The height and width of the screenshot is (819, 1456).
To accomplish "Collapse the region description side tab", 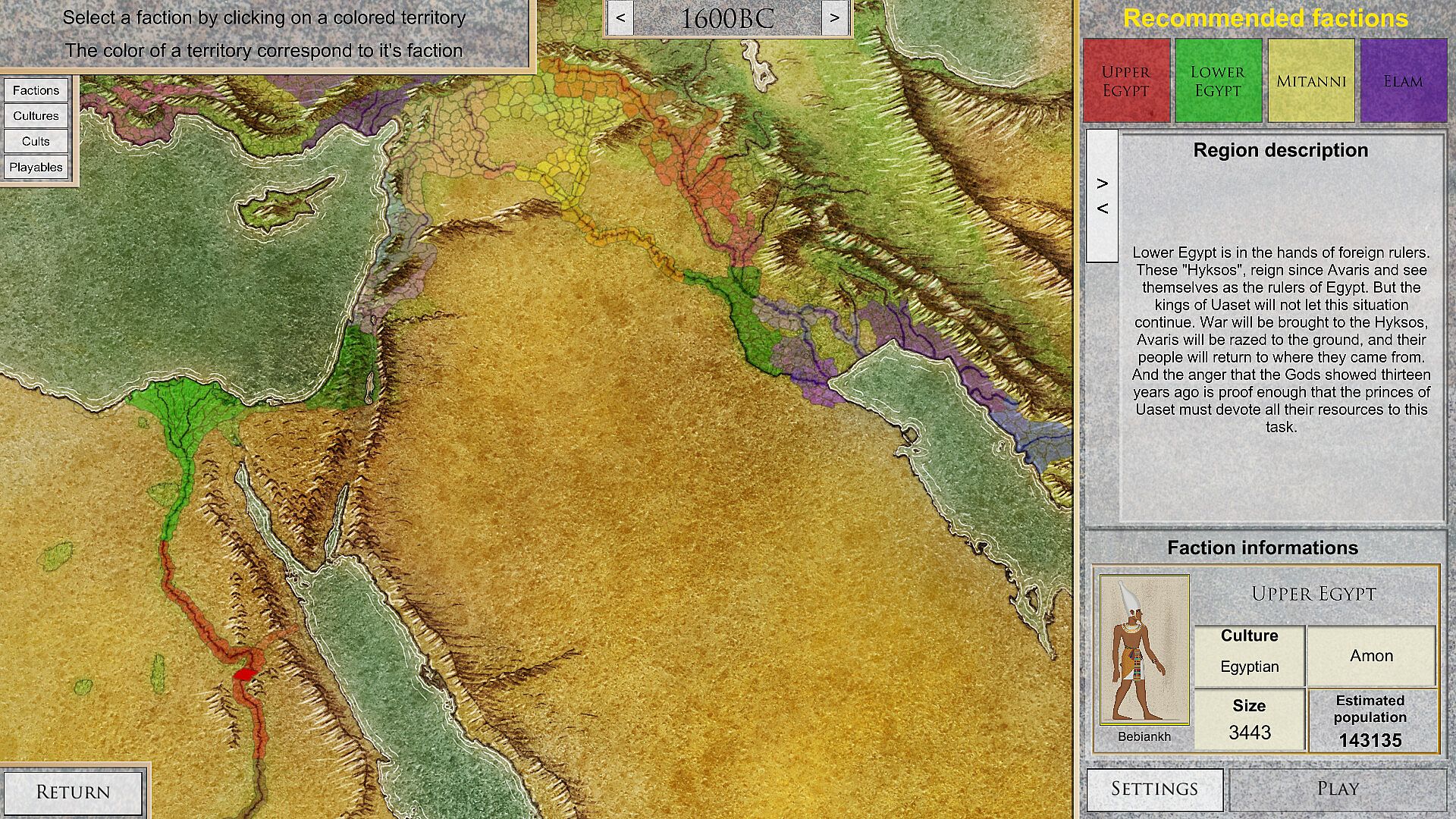I will 1102,196.
